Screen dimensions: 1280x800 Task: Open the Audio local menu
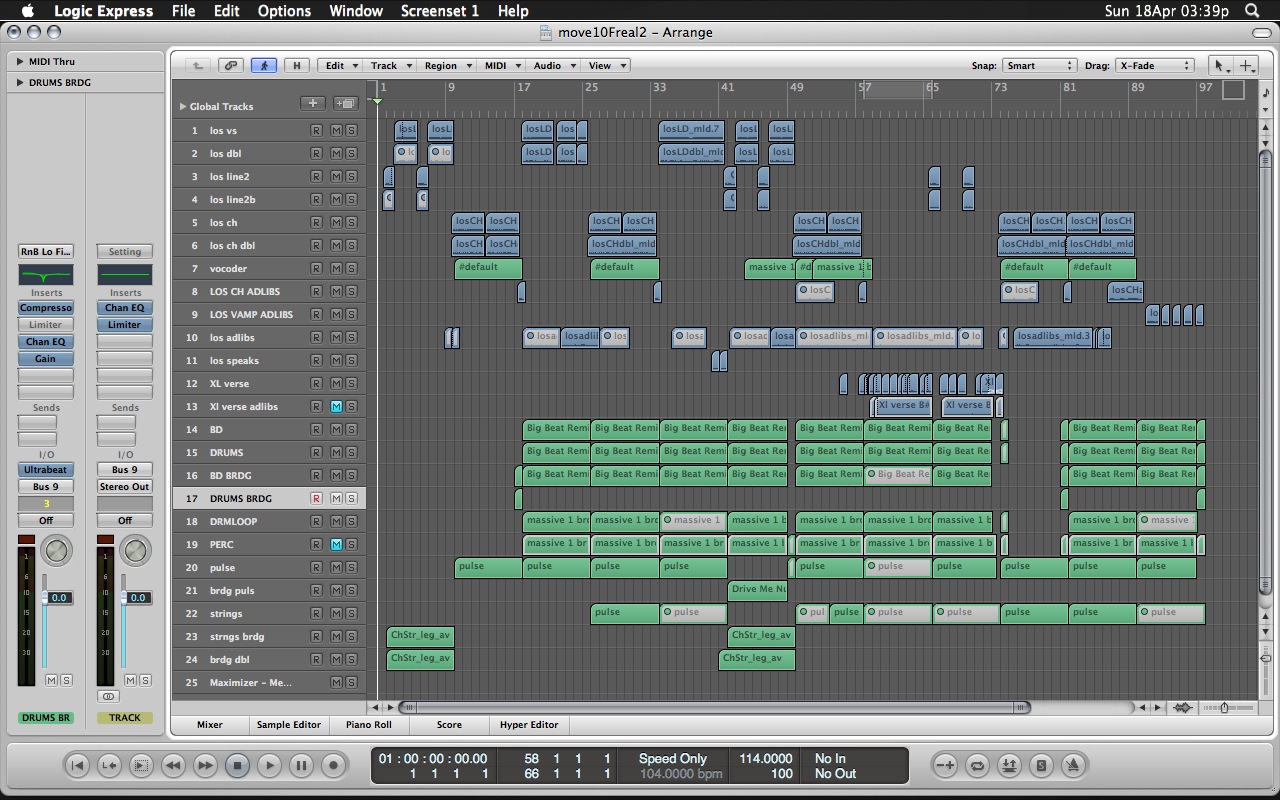552,66
